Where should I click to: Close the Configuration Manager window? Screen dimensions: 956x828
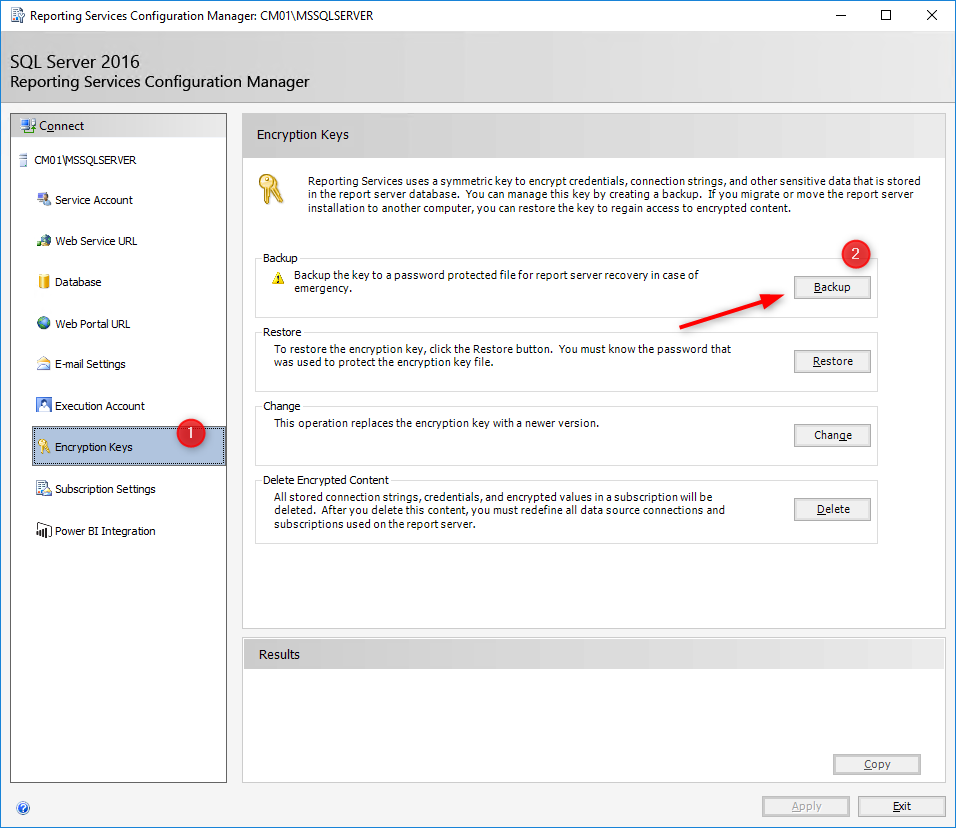pos(932,15)
